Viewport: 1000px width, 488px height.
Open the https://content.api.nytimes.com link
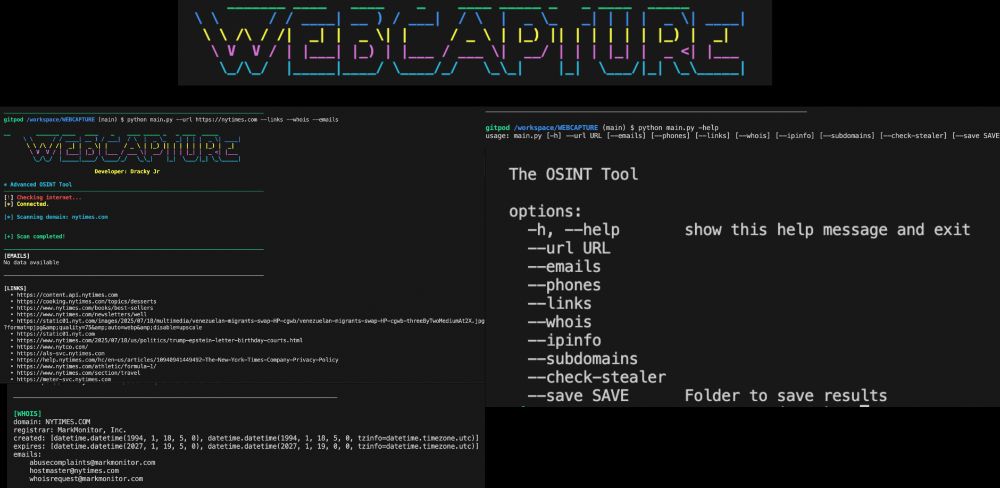click(67, 295)
